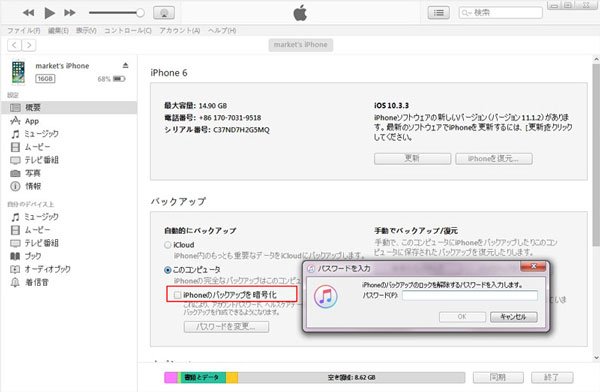Click the Apple logo display
Screen dimensions: 600x392
click(x=300, y=13)
